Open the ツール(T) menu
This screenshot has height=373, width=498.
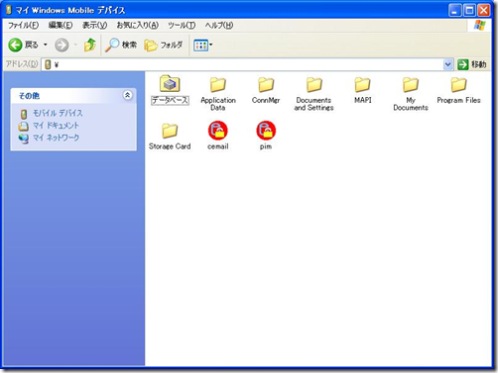181,25
